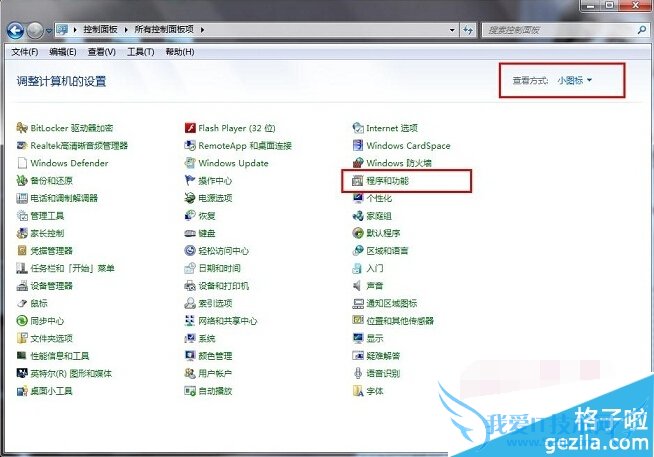Open the Realtek高清晰音频管理器 icon

(22, 145)
